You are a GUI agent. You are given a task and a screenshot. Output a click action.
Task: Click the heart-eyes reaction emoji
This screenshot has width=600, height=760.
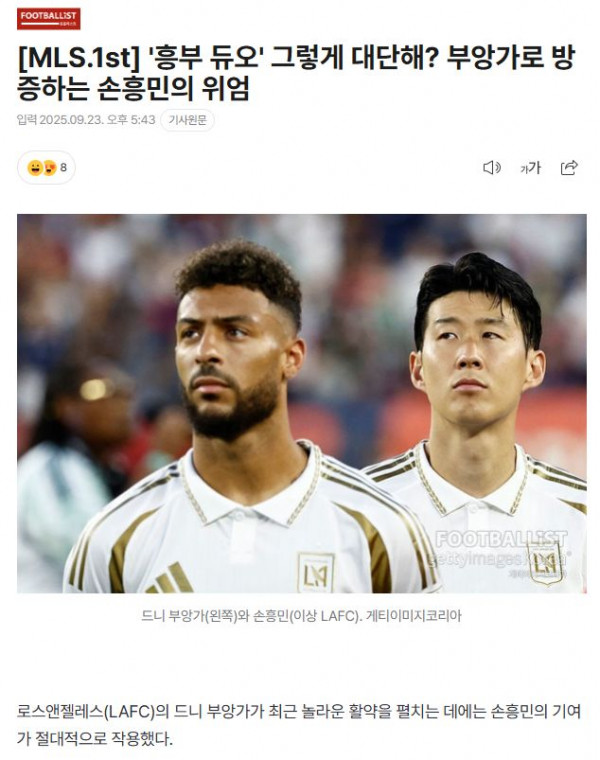click(x=49, y=168)
